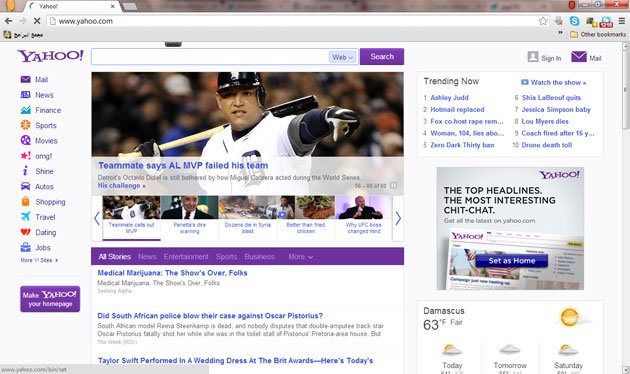Click the Yahoo search input field

(x=210, y=57)
